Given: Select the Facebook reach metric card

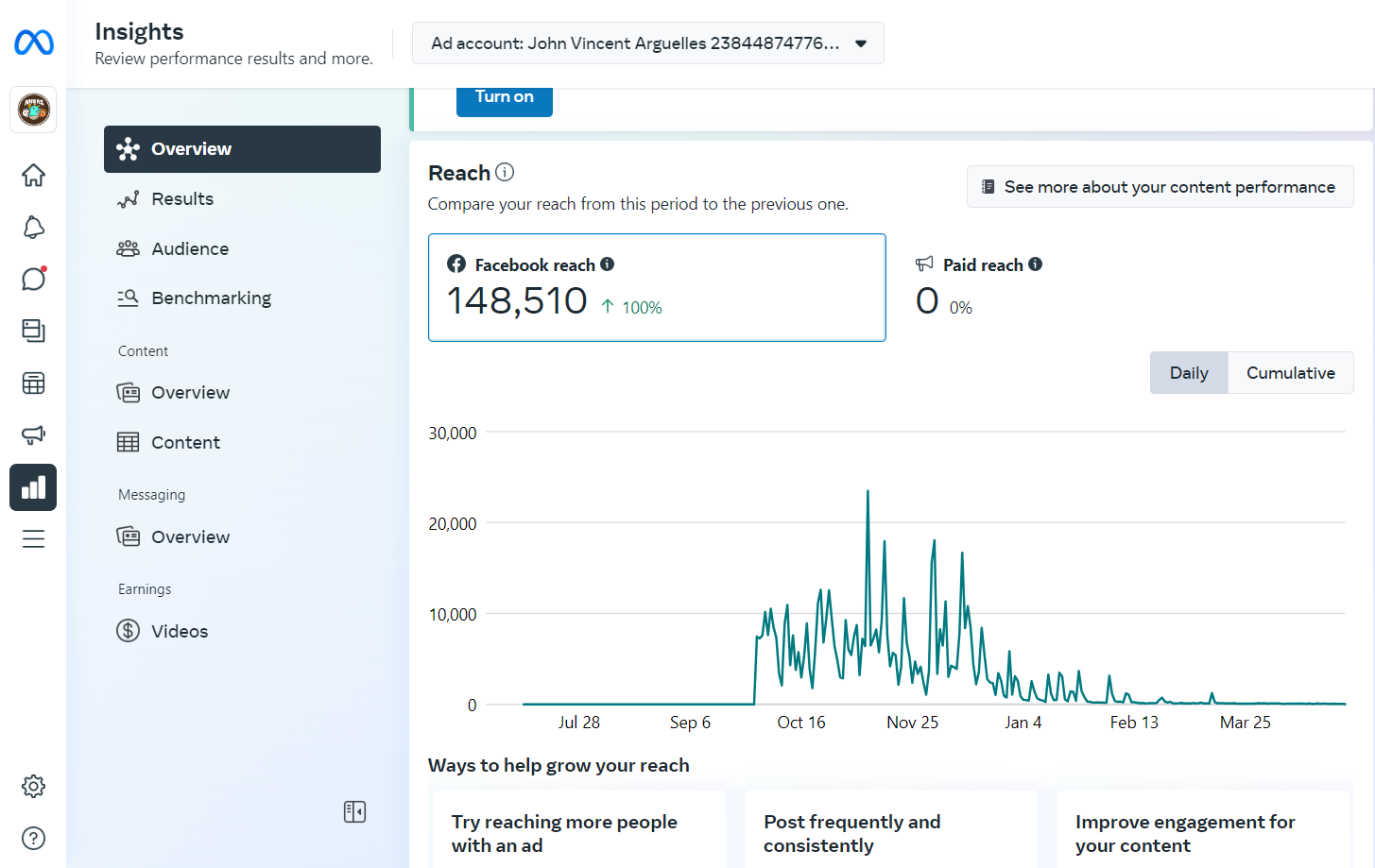Looking at the screenshot, I should click(656, 287).
